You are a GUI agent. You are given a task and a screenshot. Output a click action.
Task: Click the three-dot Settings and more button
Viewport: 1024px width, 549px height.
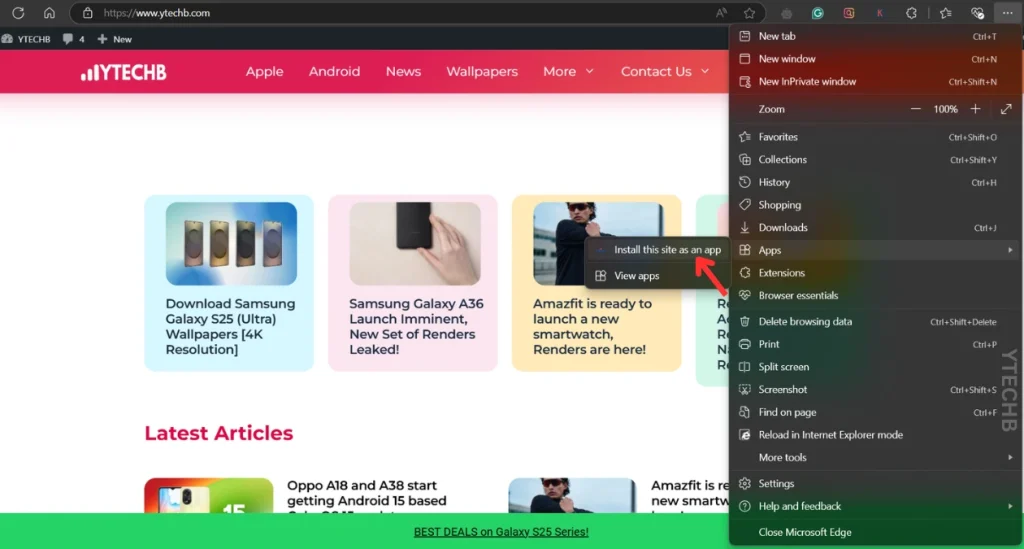click(x=1007, y=13)
